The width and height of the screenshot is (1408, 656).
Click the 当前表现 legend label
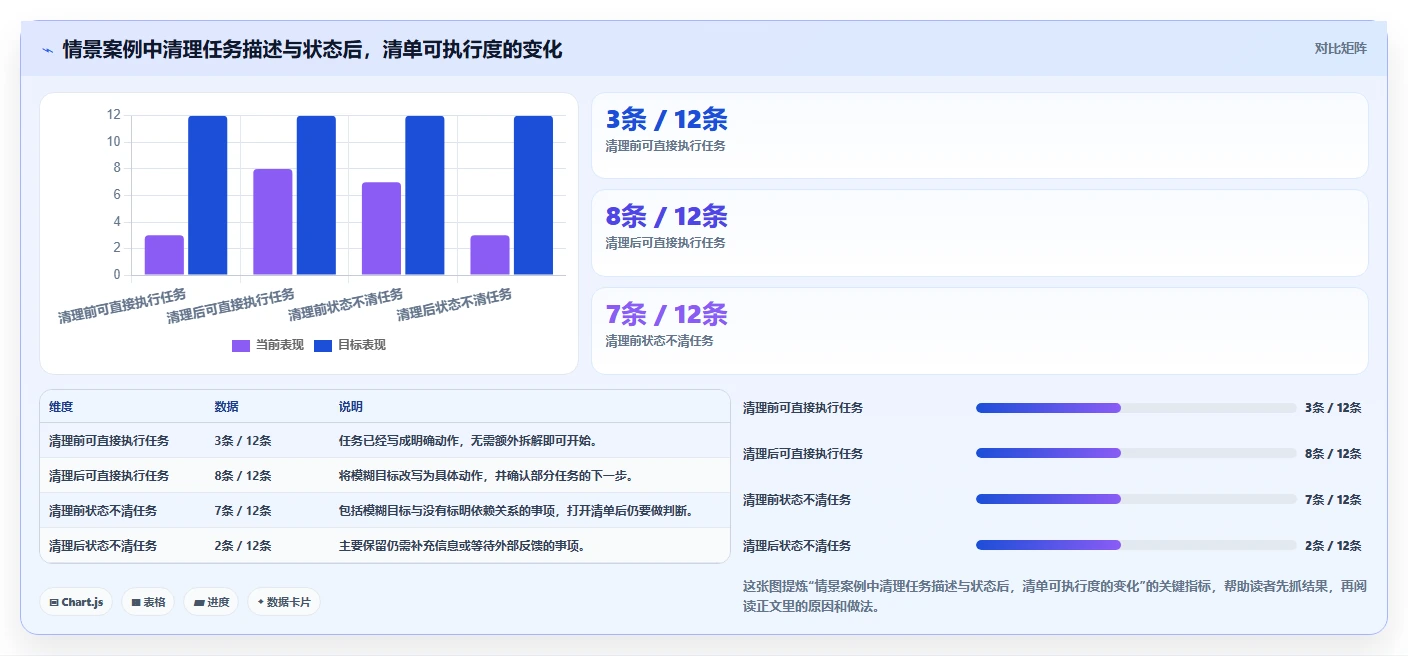click(x=280, y=345)
